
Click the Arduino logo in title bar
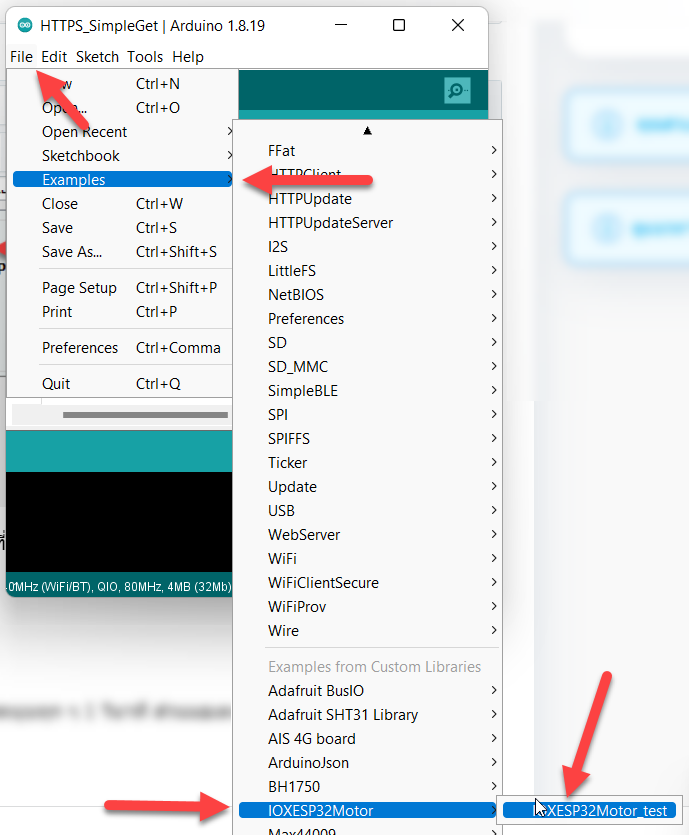(x=24, y=25)
